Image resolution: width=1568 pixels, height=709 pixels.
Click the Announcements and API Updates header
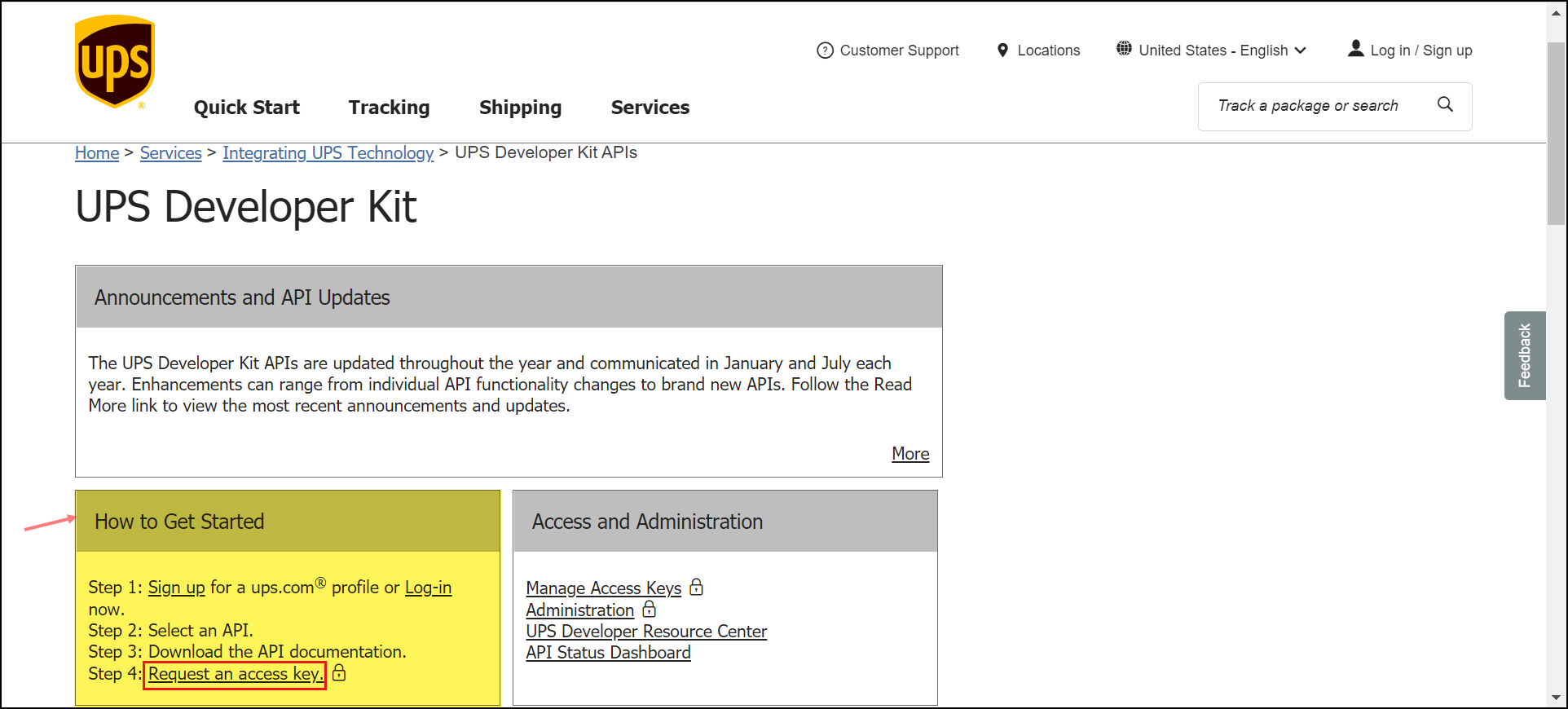509,297
